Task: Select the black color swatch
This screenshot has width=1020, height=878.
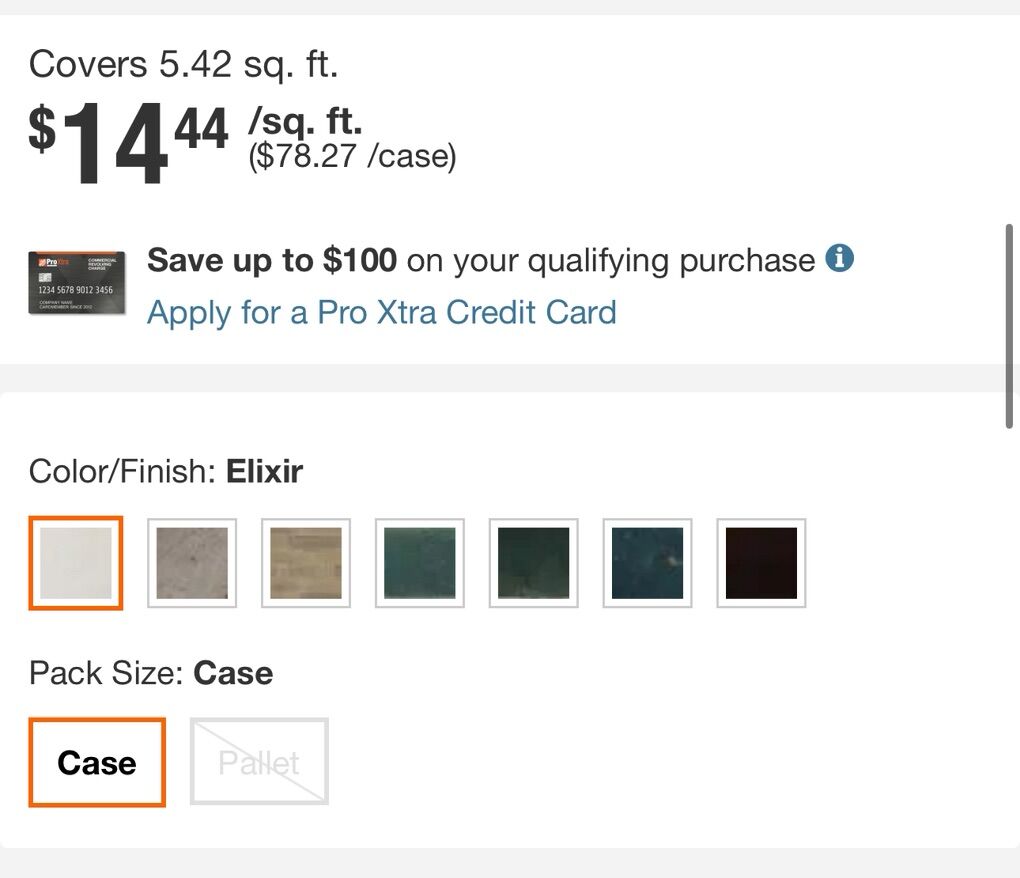Action: (762, 563)
